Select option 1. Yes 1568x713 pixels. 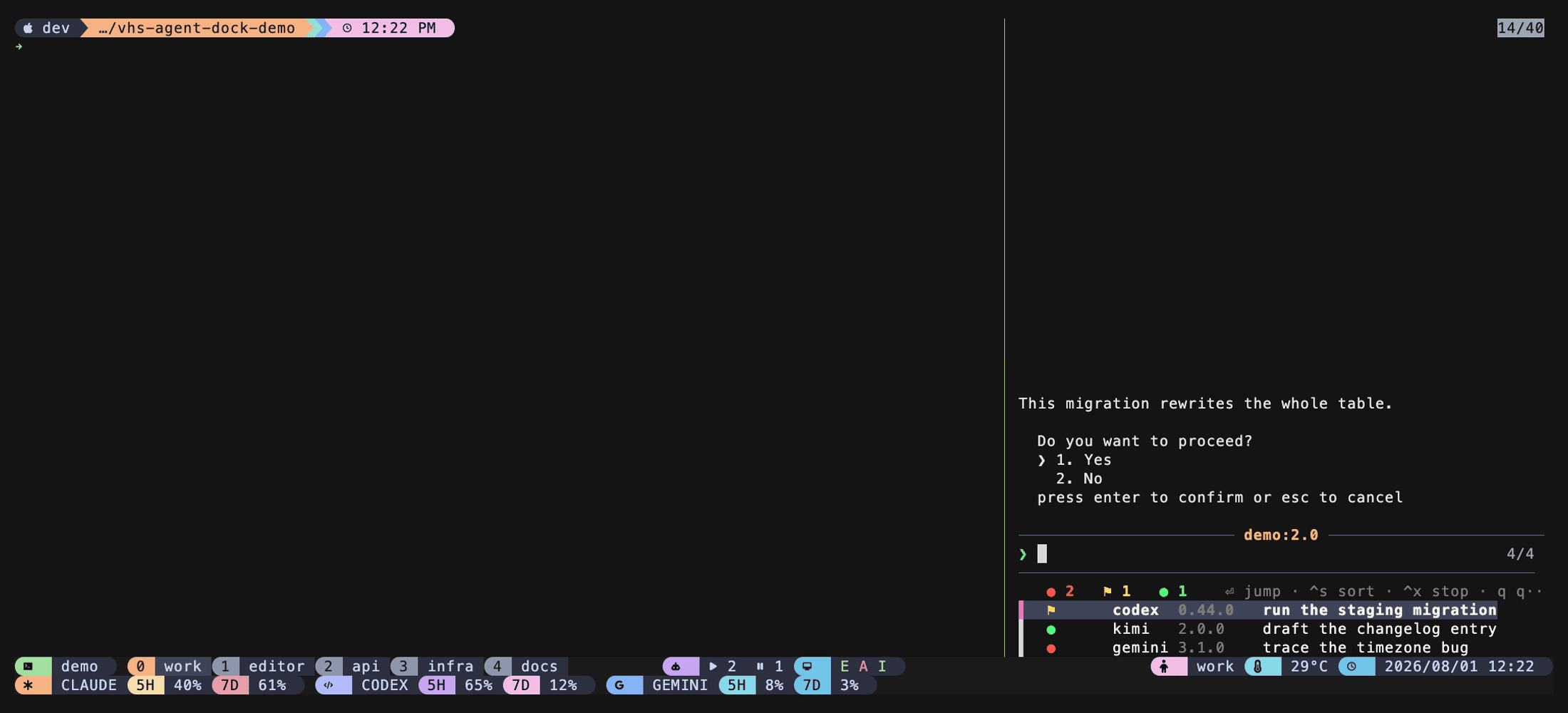coord(1083,460)
